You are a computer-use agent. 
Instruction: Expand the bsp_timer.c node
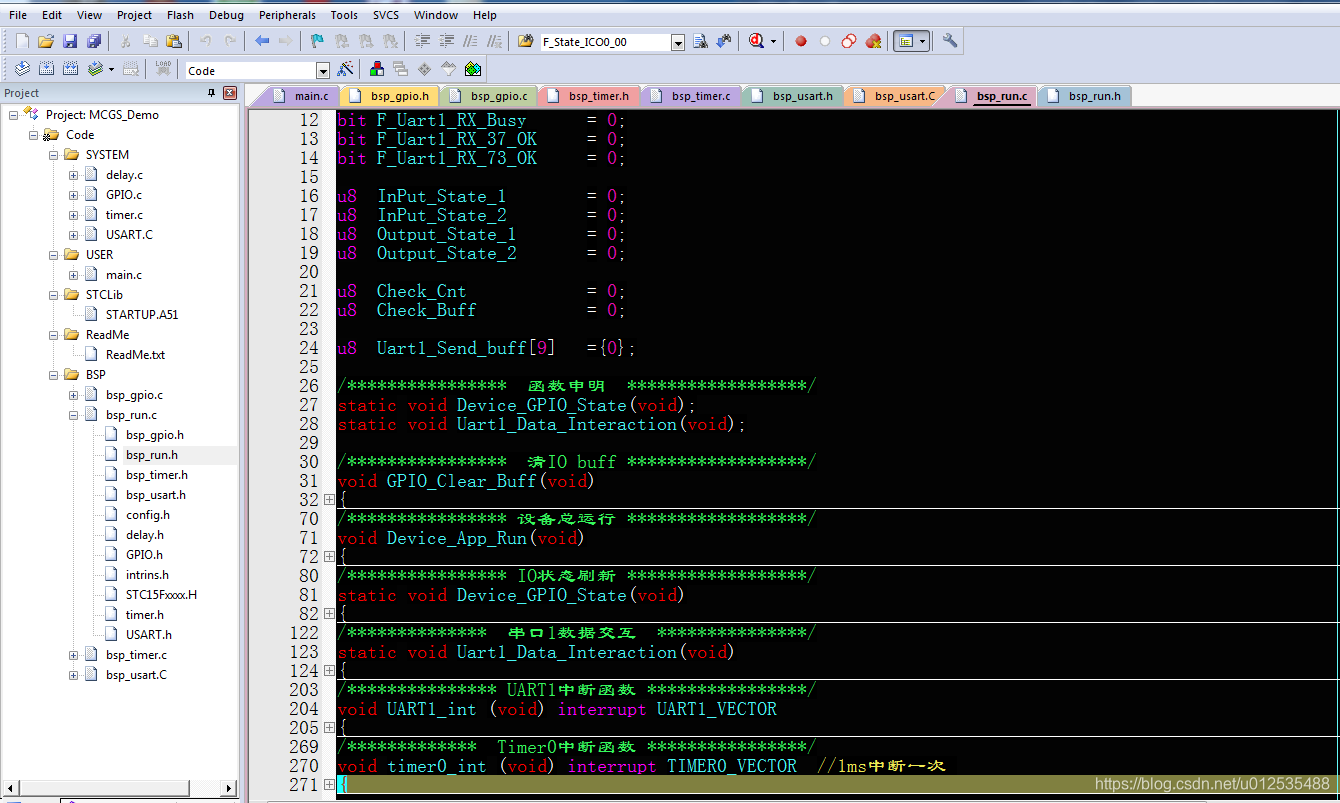tap(74, 655)
